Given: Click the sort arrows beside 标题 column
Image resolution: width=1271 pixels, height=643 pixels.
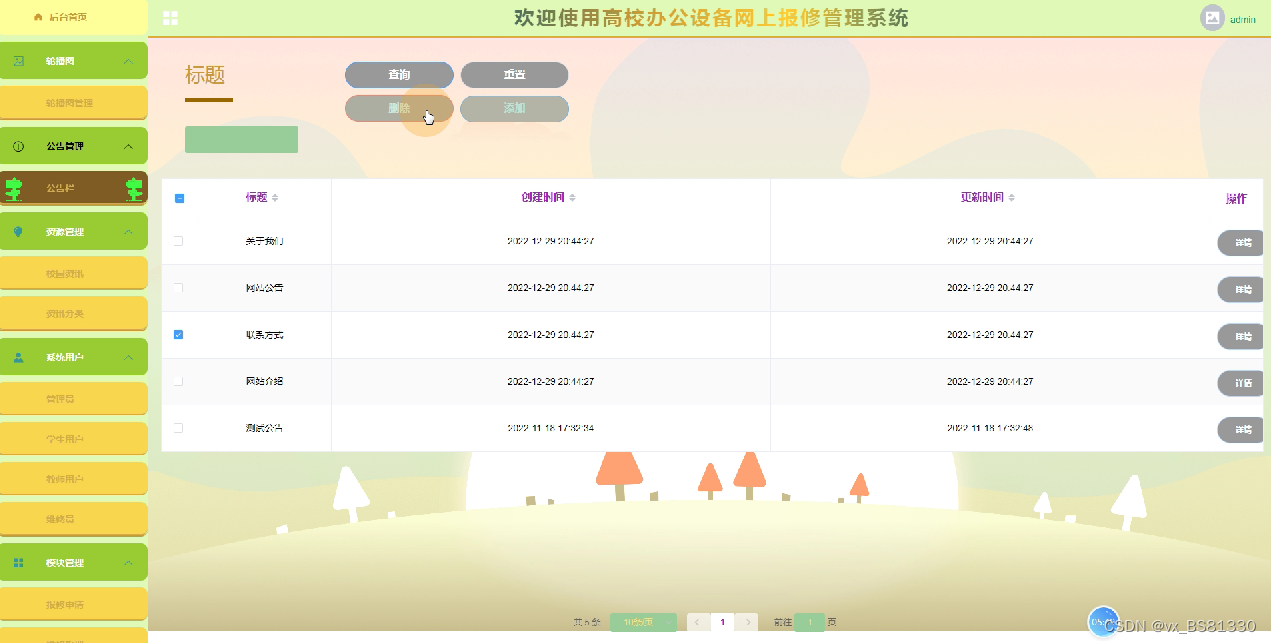Looking at the screenshot, I should pyautogui.click(x=275, y=198).
